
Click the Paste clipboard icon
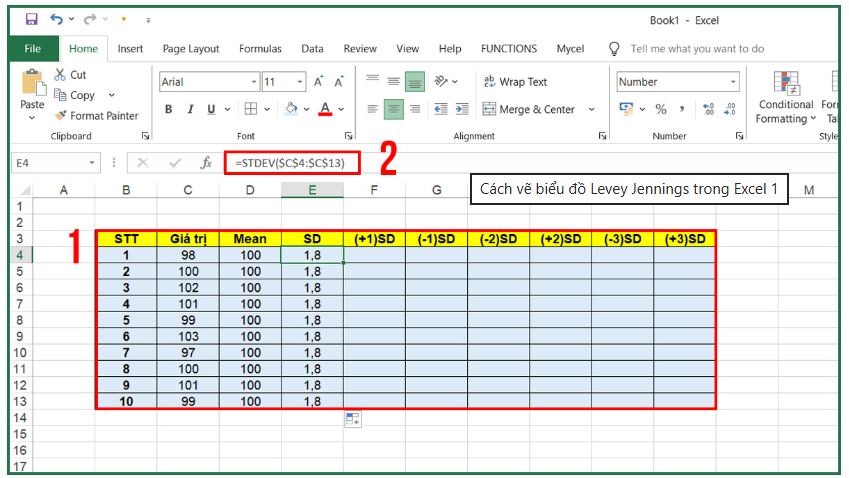click(x=32, y=83)
